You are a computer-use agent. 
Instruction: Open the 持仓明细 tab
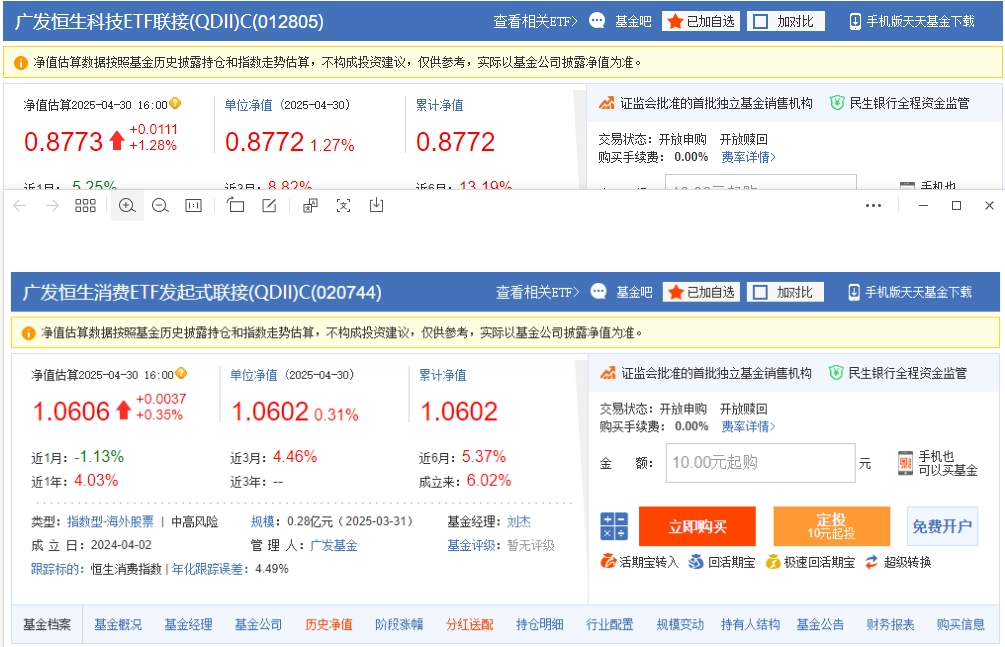coord(540,625)
